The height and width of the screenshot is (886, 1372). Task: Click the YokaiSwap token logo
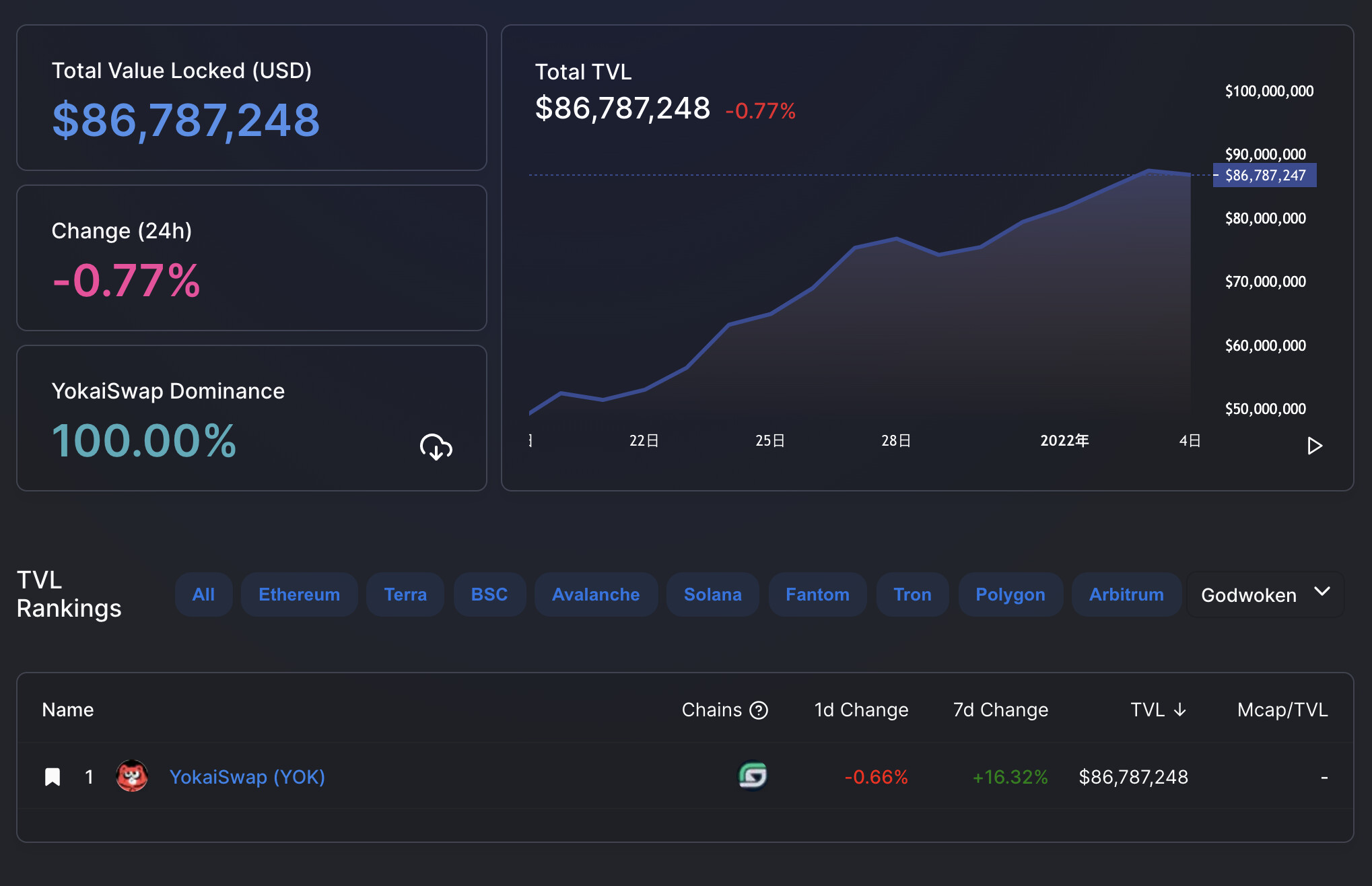[x=132, y=776]
